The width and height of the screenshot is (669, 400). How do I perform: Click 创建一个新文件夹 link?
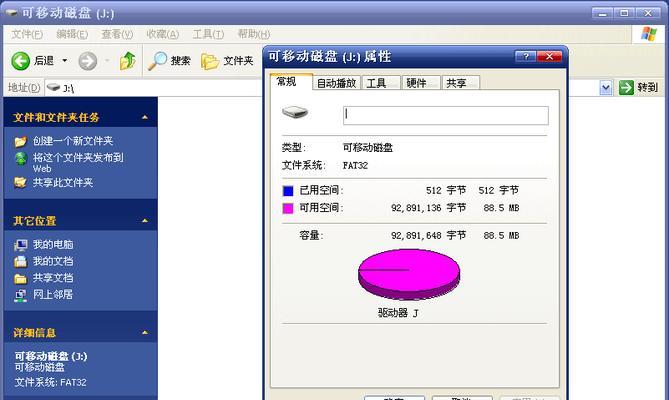point(73,141)
